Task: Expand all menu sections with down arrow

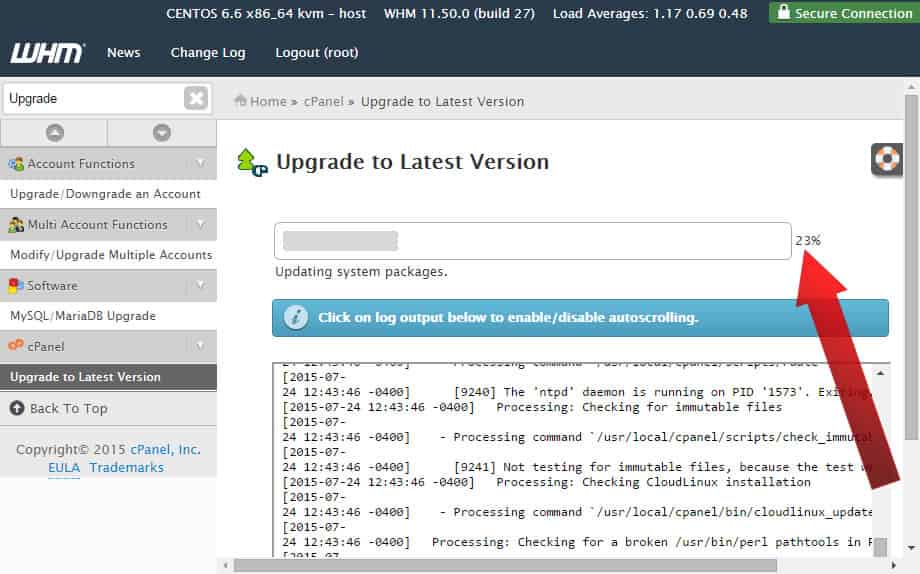Action: [x=162, y=133]
